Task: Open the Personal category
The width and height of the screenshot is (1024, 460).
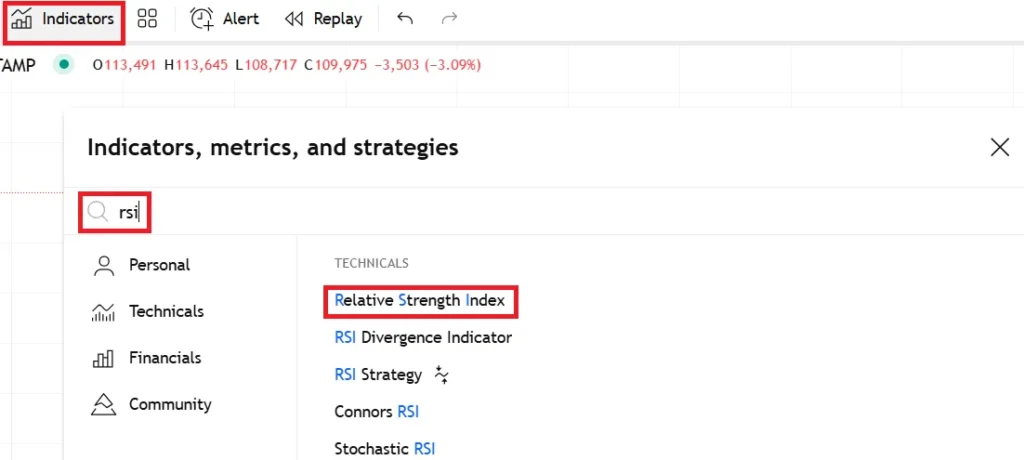Action: [159, 265]
